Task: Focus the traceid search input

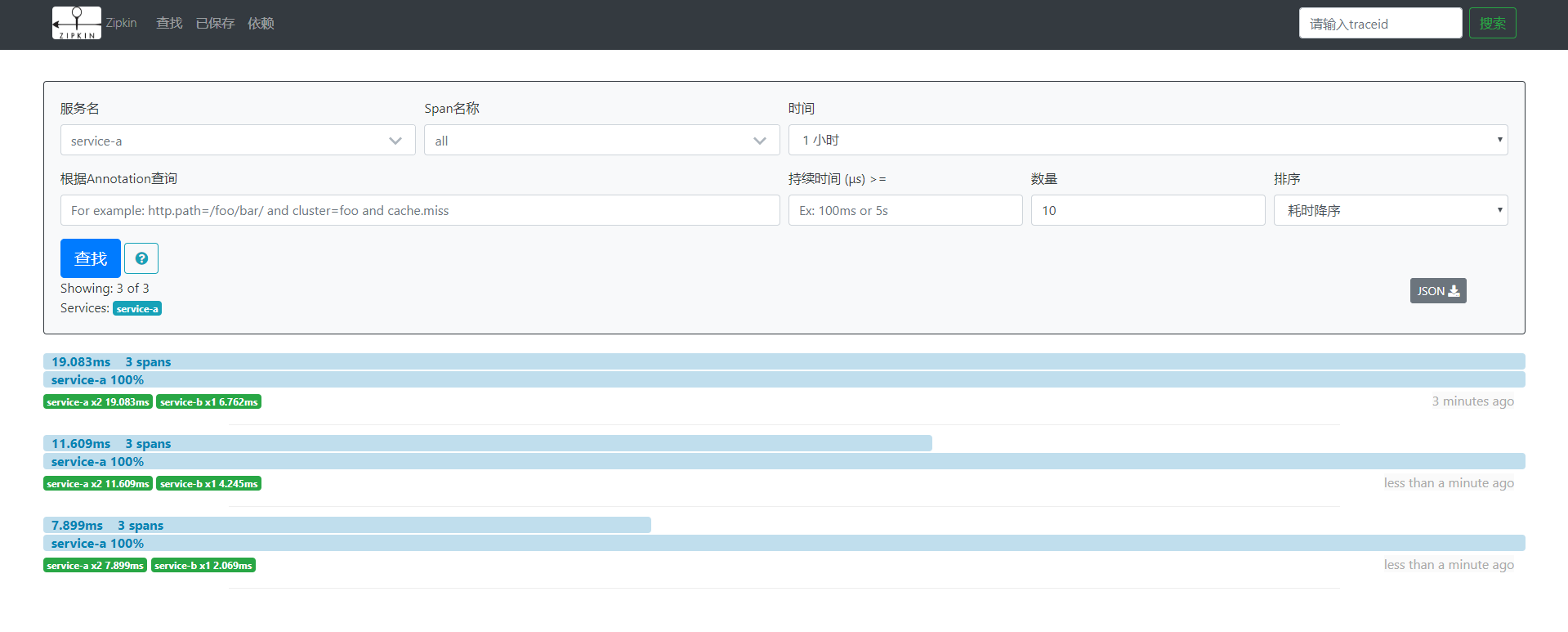Action: 1380,23
